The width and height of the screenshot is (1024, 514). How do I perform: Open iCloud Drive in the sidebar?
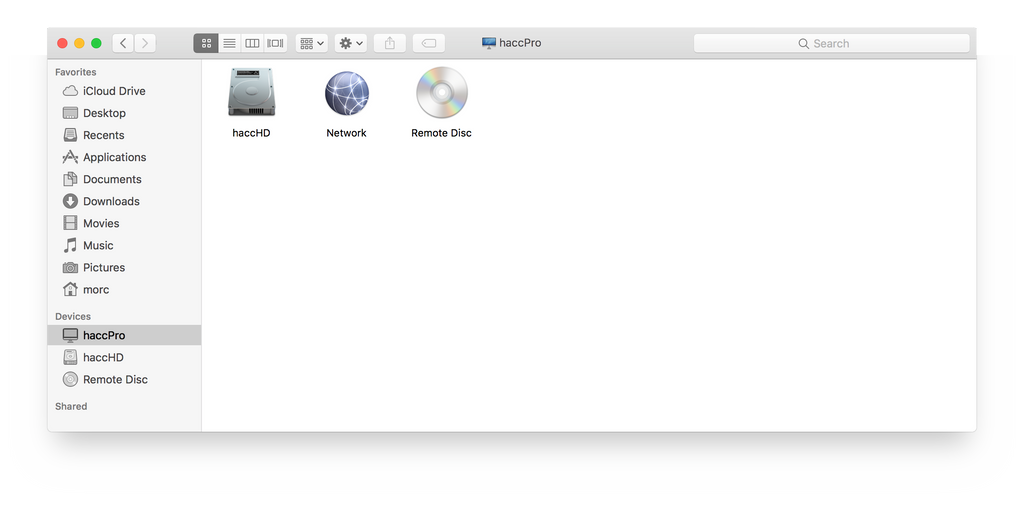tap(124, 91)
